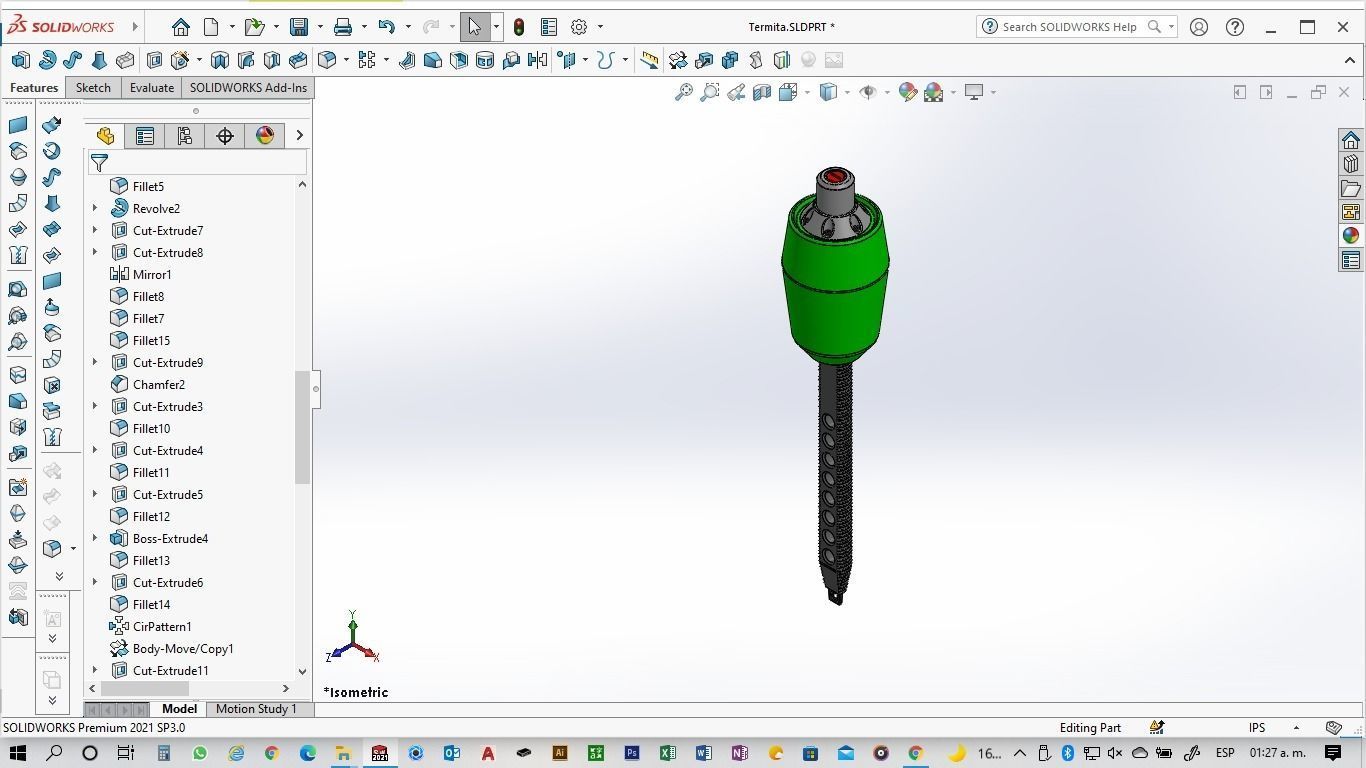
Task: Open the unit system IPS dropdown in status bar
Action: (1296, 728)
